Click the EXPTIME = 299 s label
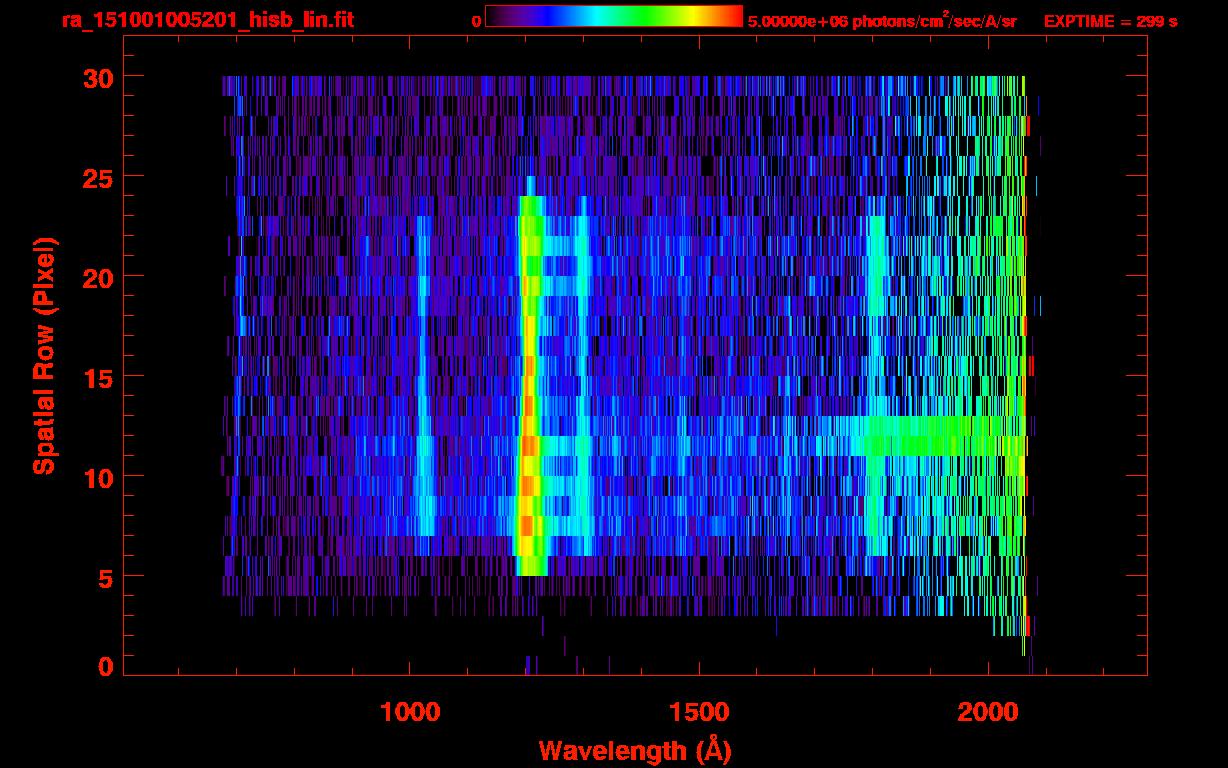Viewport: 1228px width, 768px height. 1110,21
